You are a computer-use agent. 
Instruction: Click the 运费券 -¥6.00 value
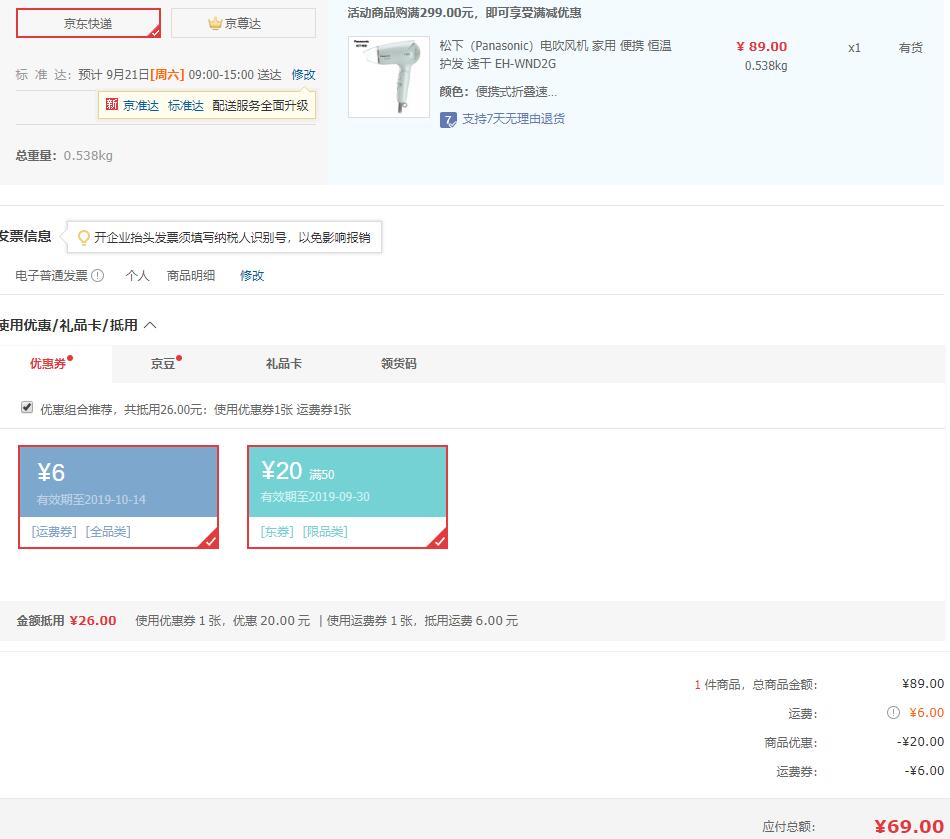(x=924, y=771)
